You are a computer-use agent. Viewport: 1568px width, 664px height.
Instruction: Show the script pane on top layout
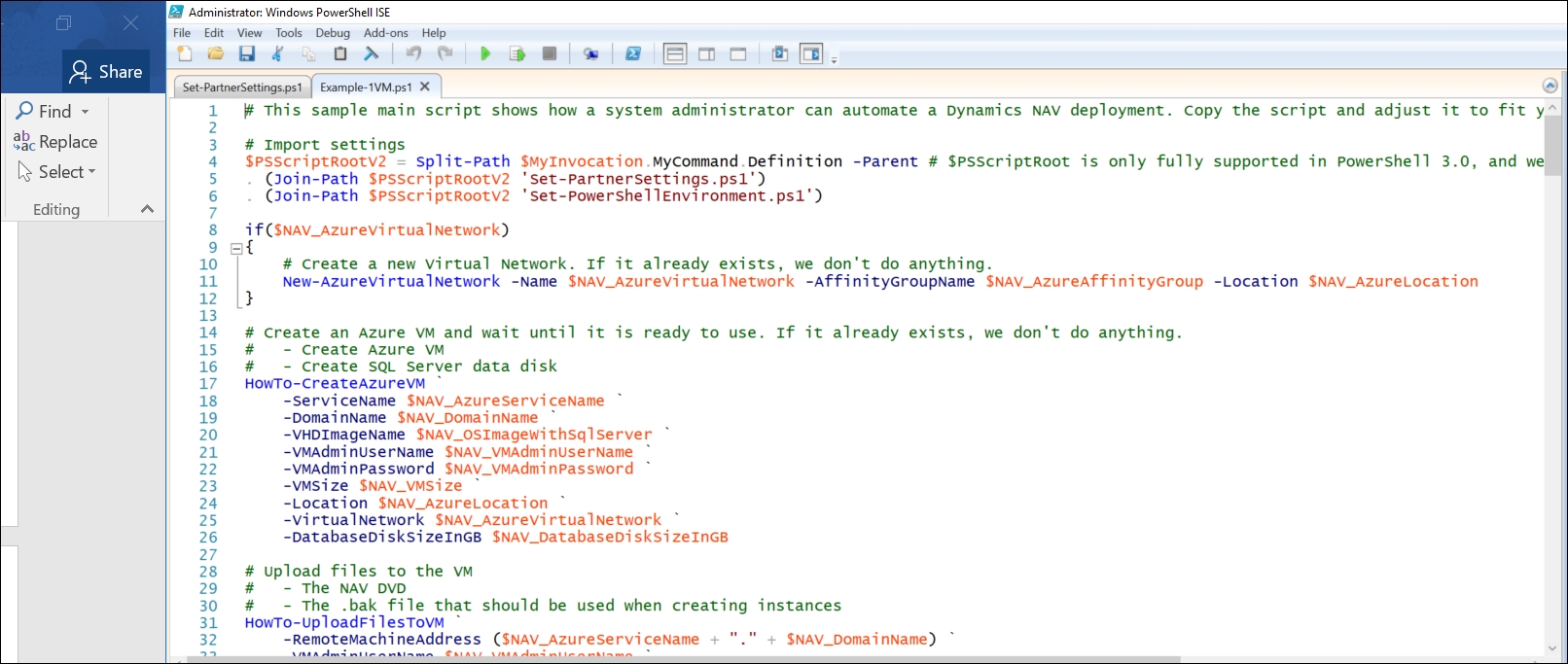point(675,53)
